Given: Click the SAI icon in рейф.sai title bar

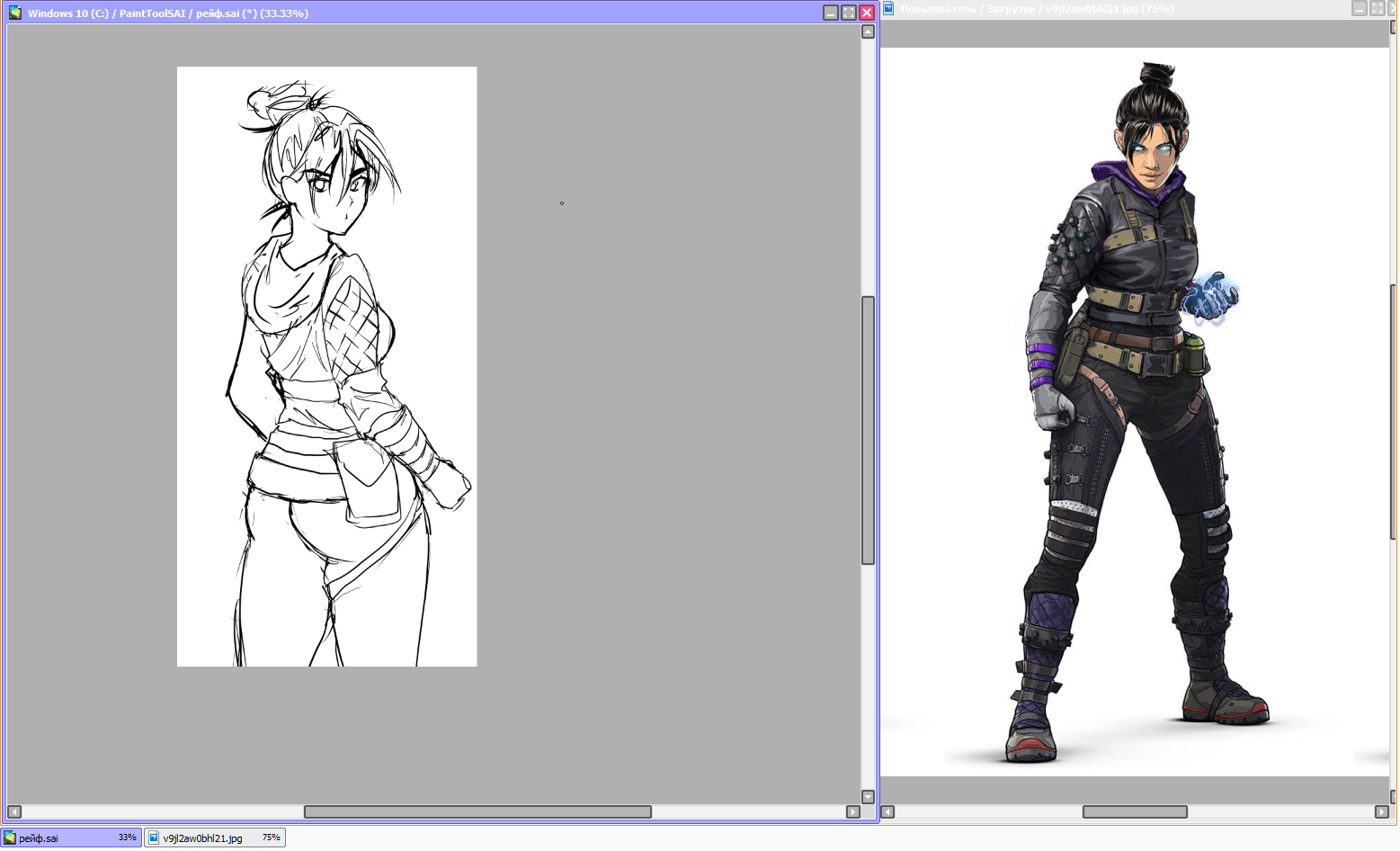Looking at the screenshot, I should click(x=14, y=13).
